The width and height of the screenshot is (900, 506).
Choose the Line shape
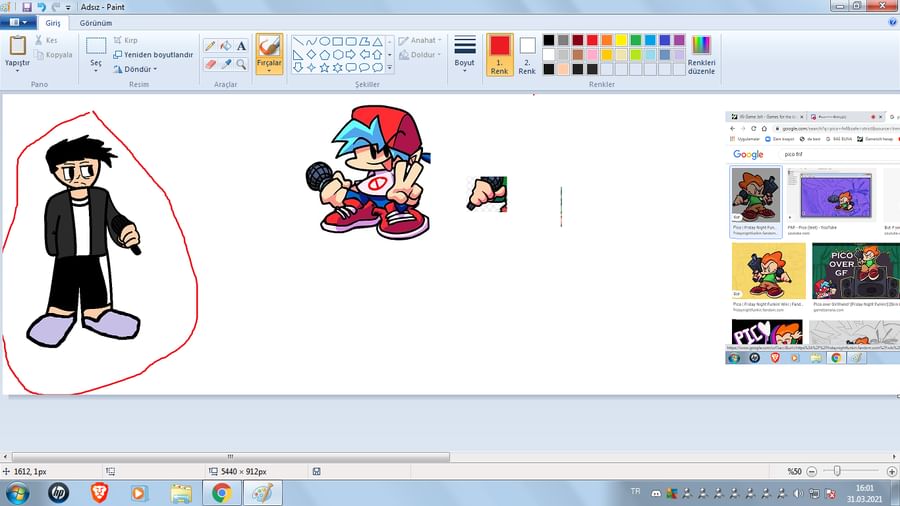298,42
